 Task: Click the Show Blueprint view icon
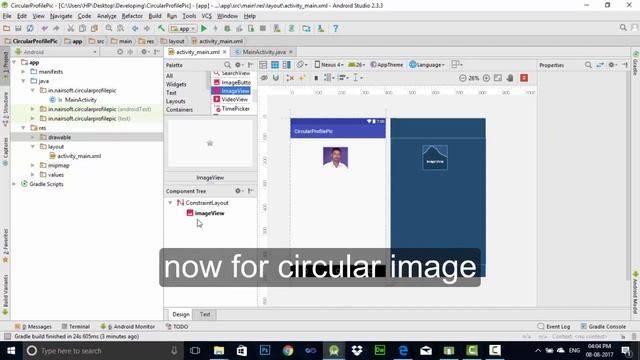pos(275,65)
